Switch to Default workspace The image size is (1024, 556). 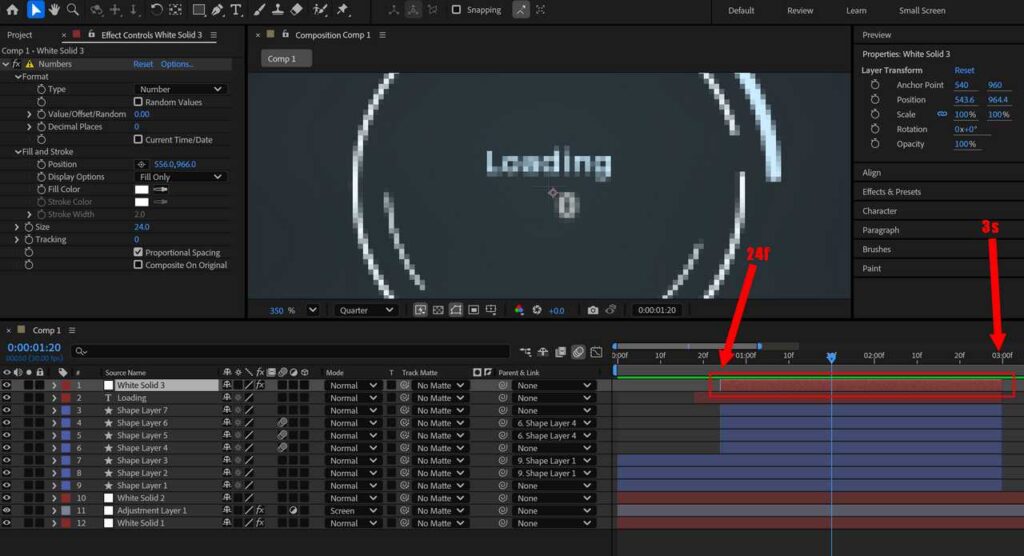coord(741,10)
